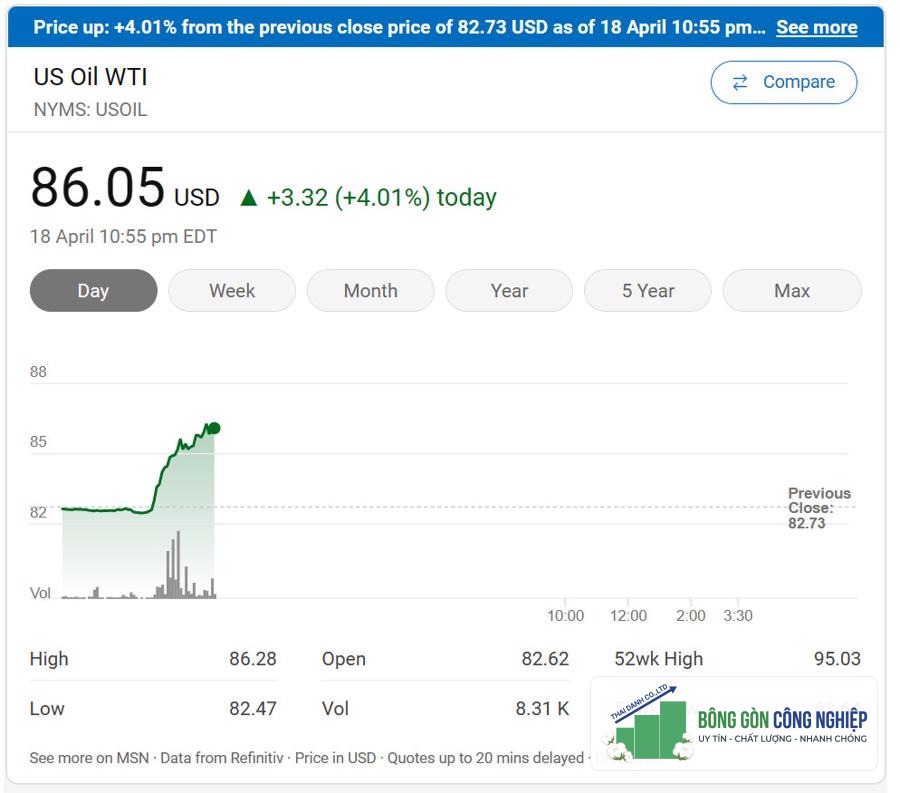The image size is (900, 793).
Task: Show the Max chart range
Action: [792, 290]
